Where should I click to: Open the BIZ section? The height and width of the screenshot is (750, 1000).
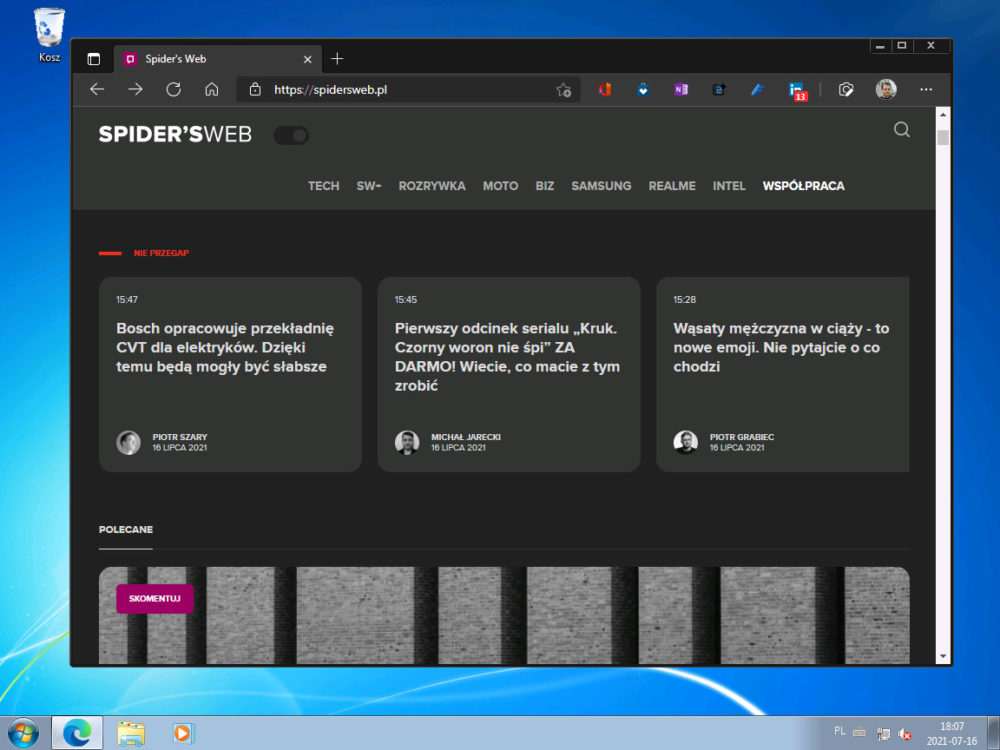pyautogui.click(x=545, y=186)
